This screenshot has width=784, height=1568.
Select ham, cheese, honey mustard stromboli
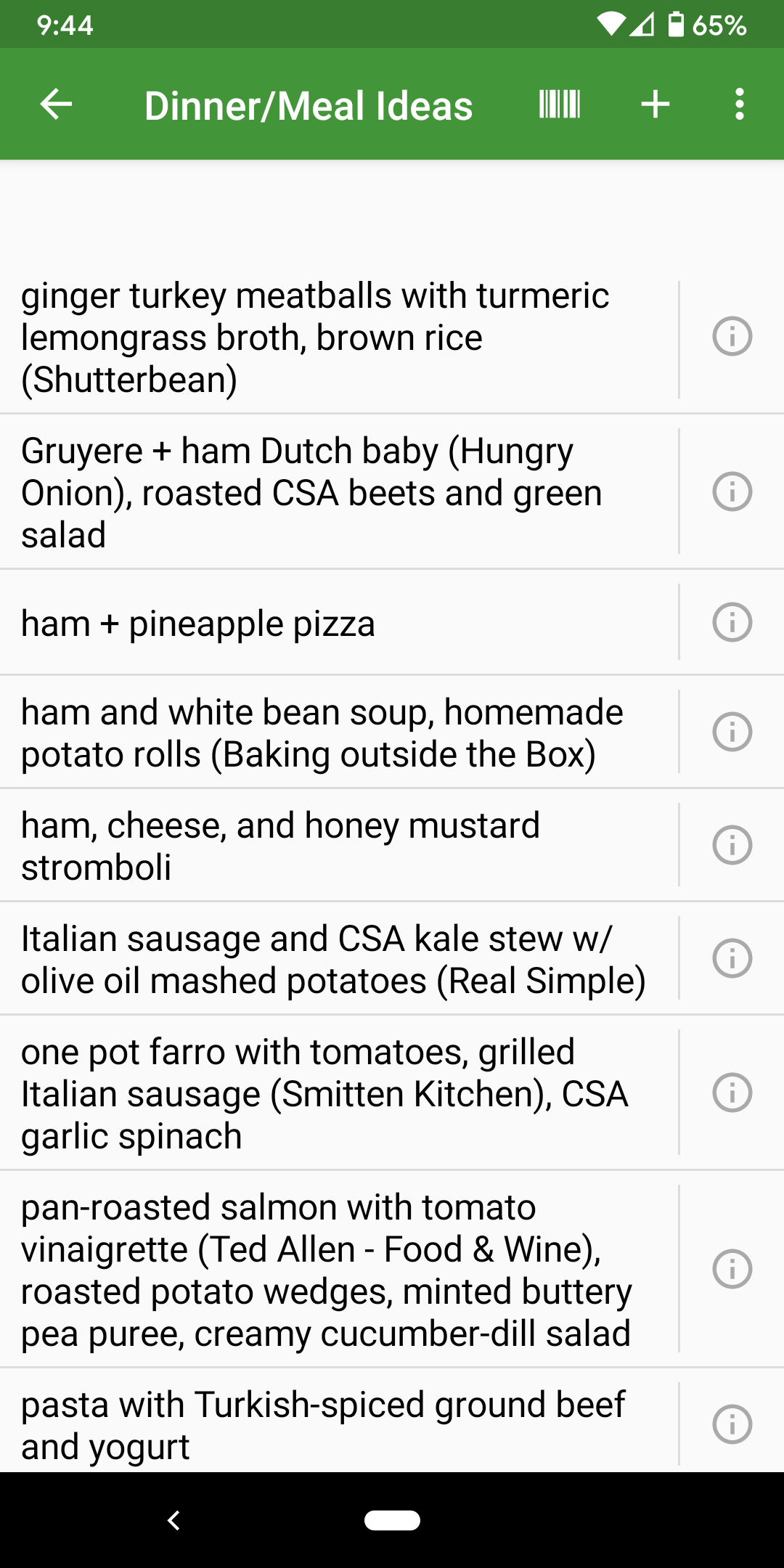(x=334, y=846)
